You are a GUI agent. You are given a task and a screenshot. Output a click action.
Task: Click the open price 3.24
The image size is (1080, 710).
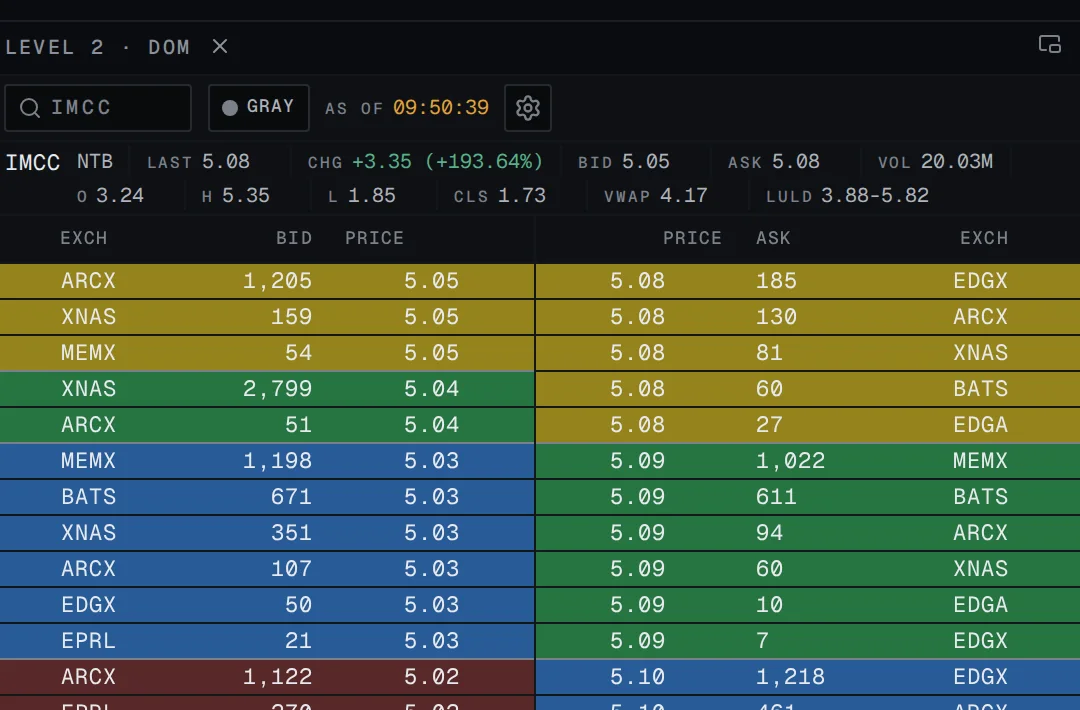coord(120,196)
